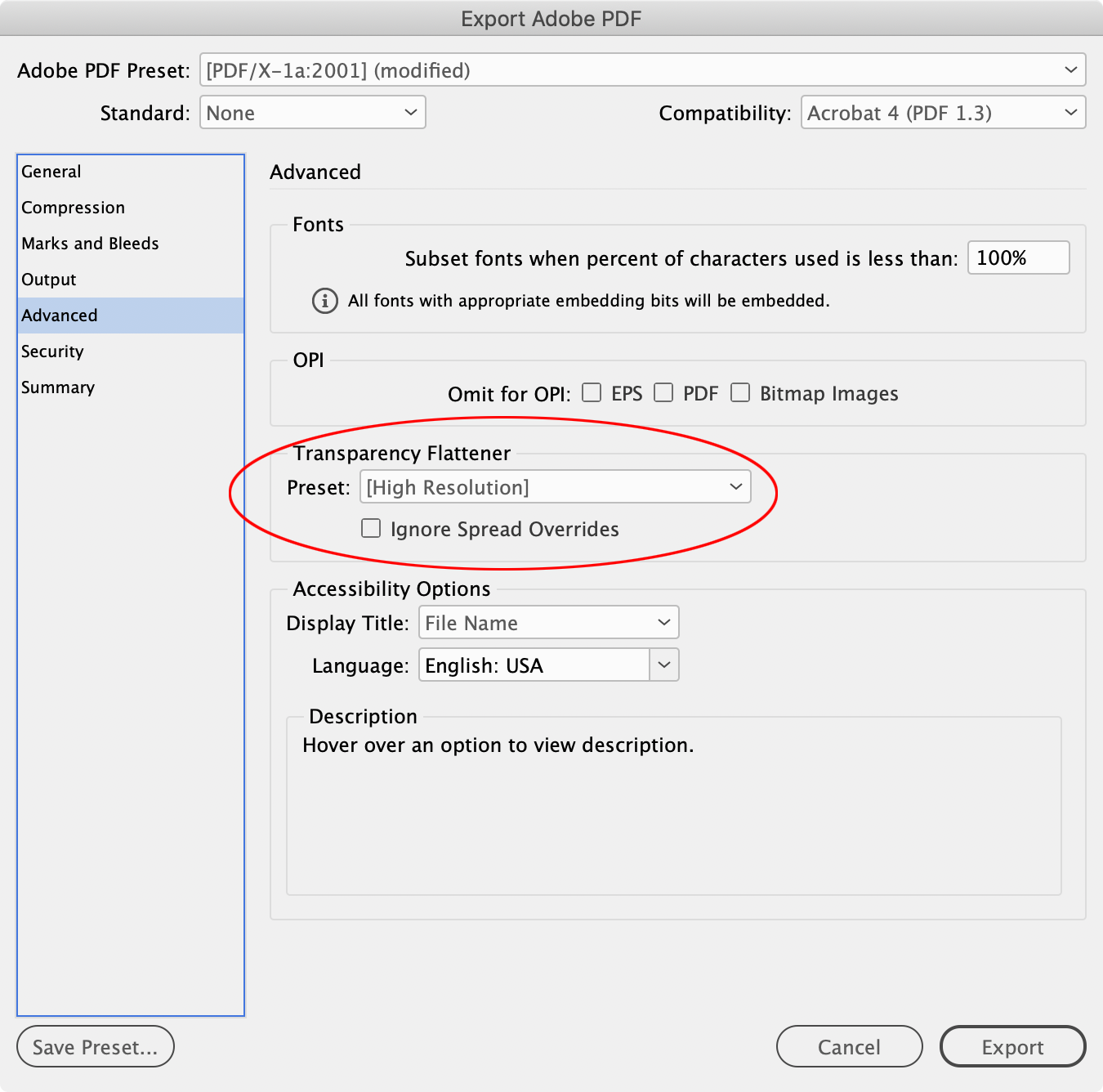Image resolution: width=1103 pixels, height=1092 pixels.
Task: View the Security settings panel
Action: 52,351
